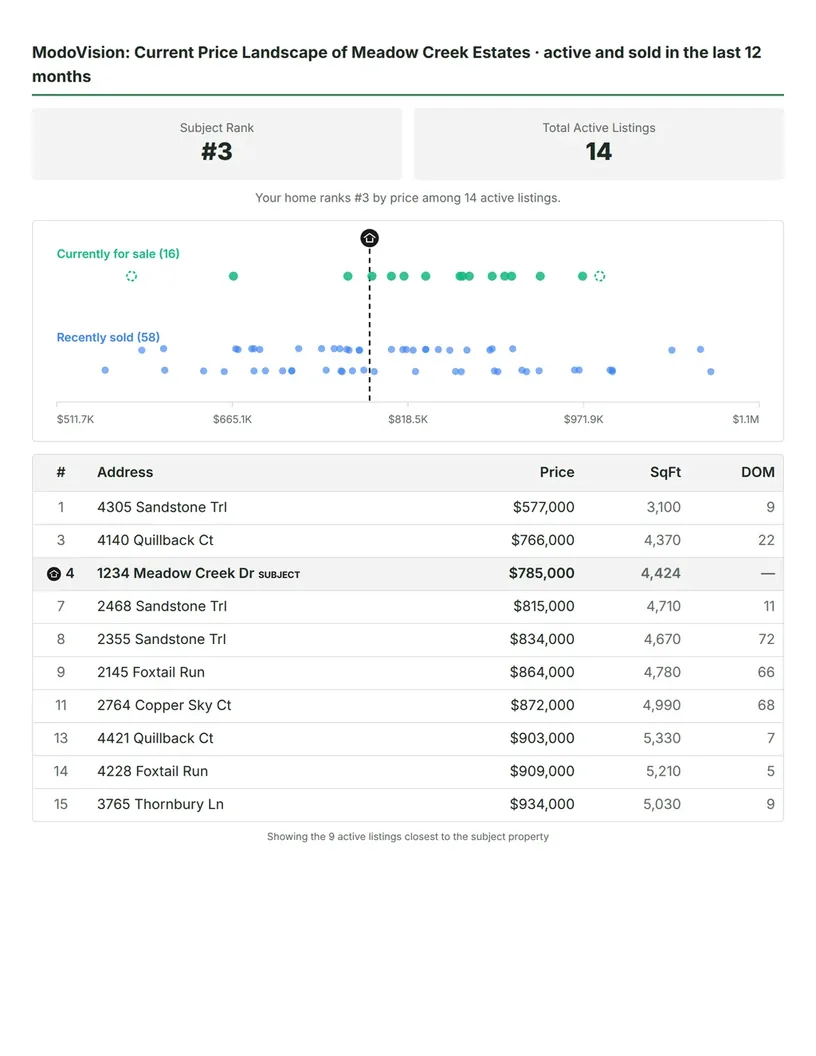816x1056 pixels.
Task: Click the DOM value 72
Action: coord(766,639)
